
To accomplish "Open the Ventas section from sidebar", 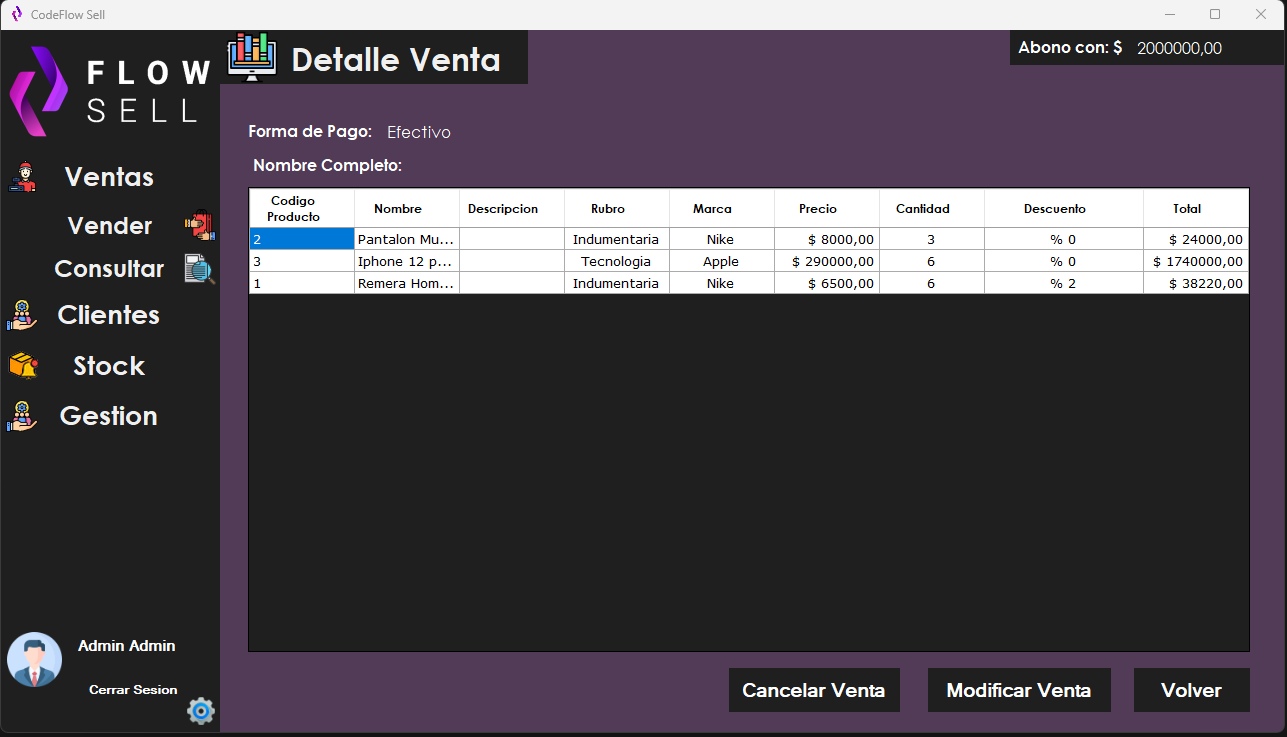I will pyautogui.click(x=108, y=176).
